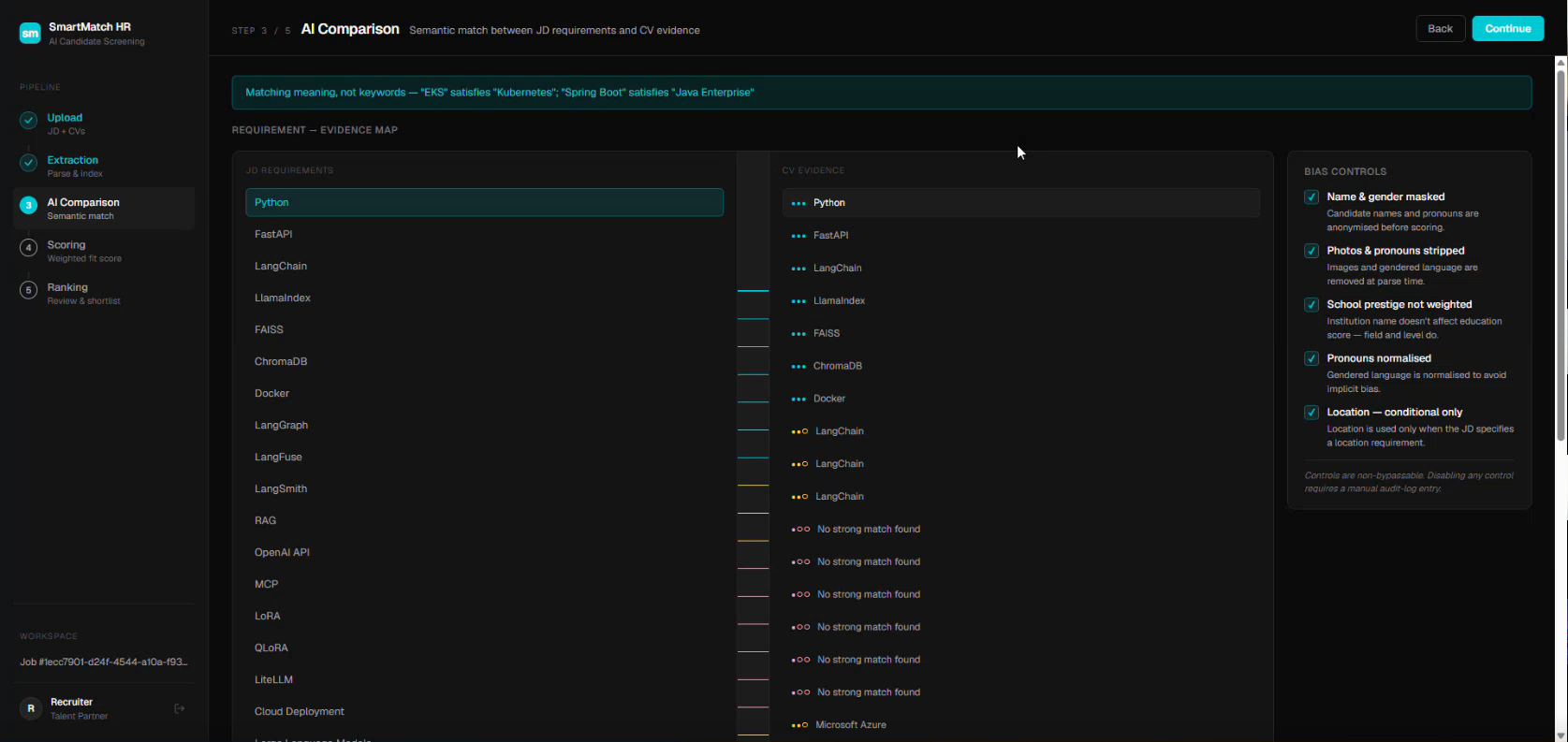Select the FAISS JD requirement
The width and height of the screenshot is (1568, 742).
tap(484, 329)
